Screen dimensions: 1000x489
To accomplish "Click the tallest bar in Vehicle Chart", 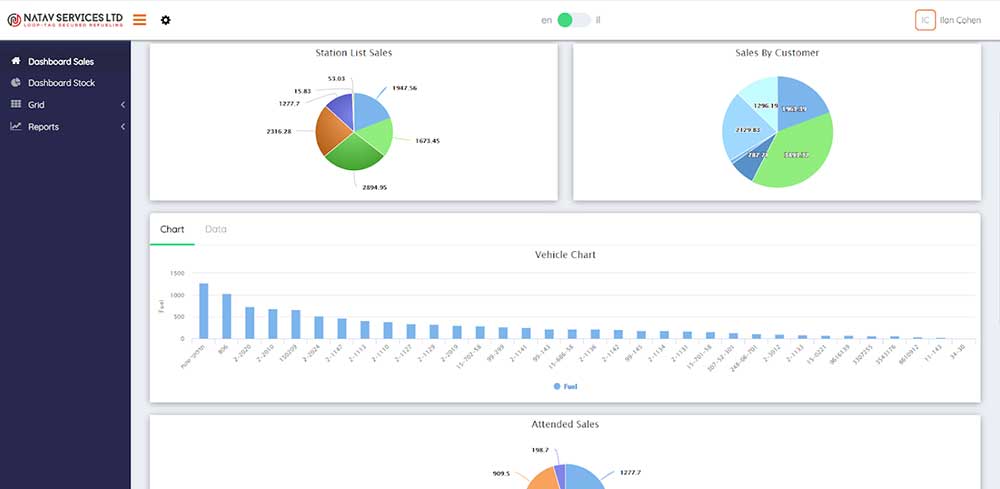I will pos(203,311).
